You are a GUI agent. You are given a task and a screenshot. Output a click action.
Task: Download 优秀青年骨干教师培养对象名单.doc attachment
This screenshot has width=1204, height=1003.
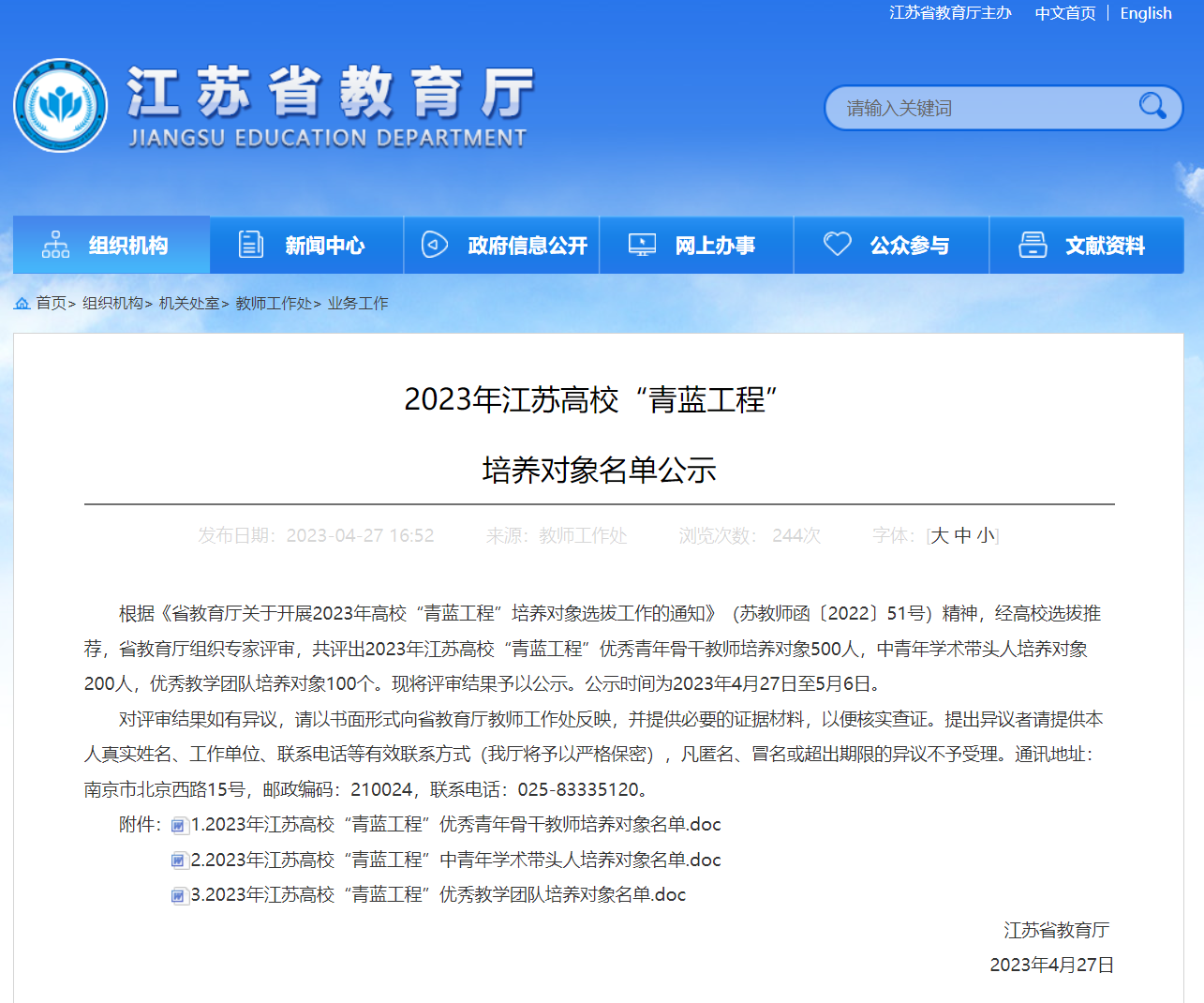(x=456, y=825)
